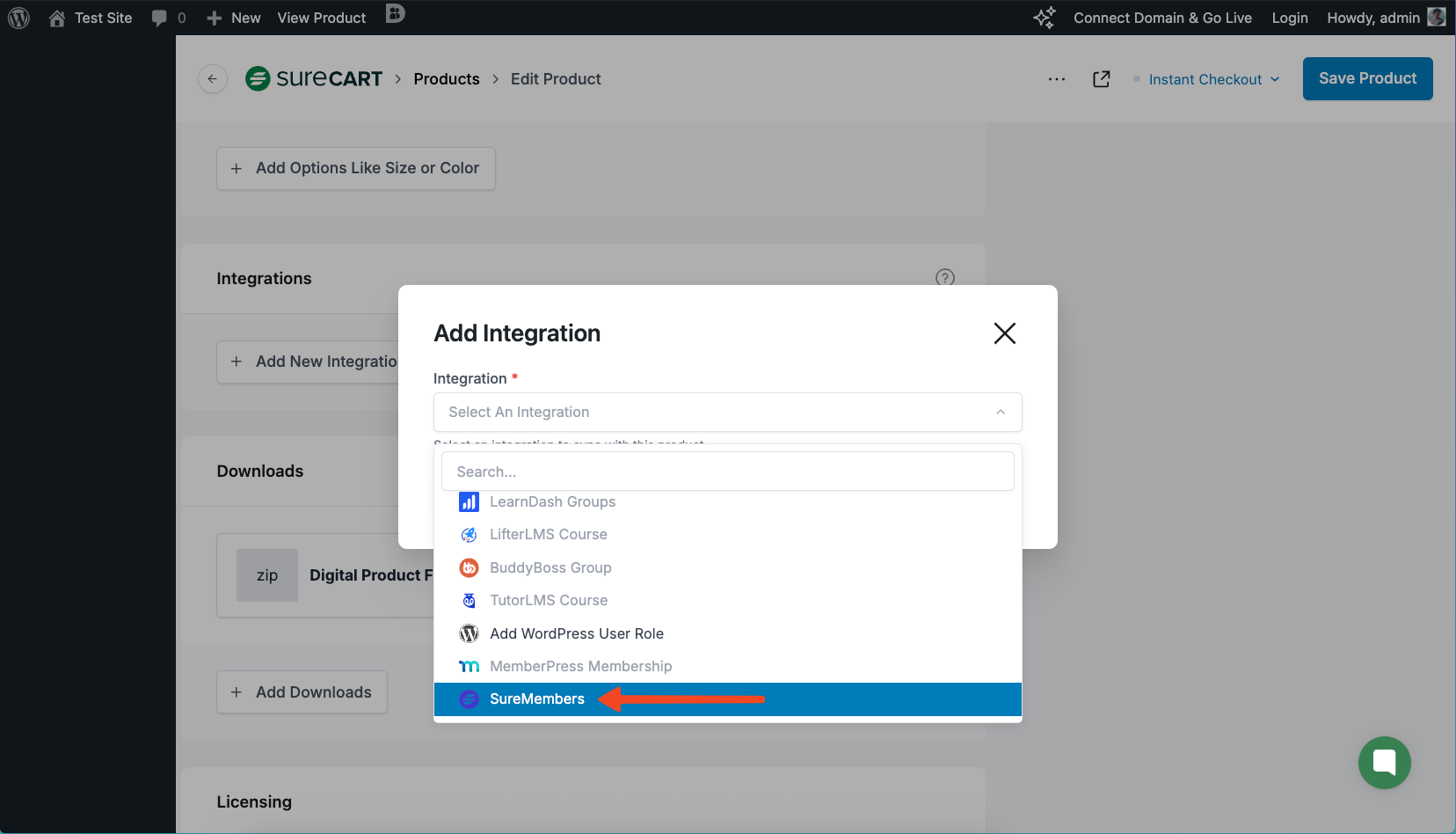Click Edit Product breadcrumb
Viewport: 1456px width, 834px height.
(556, 79)
